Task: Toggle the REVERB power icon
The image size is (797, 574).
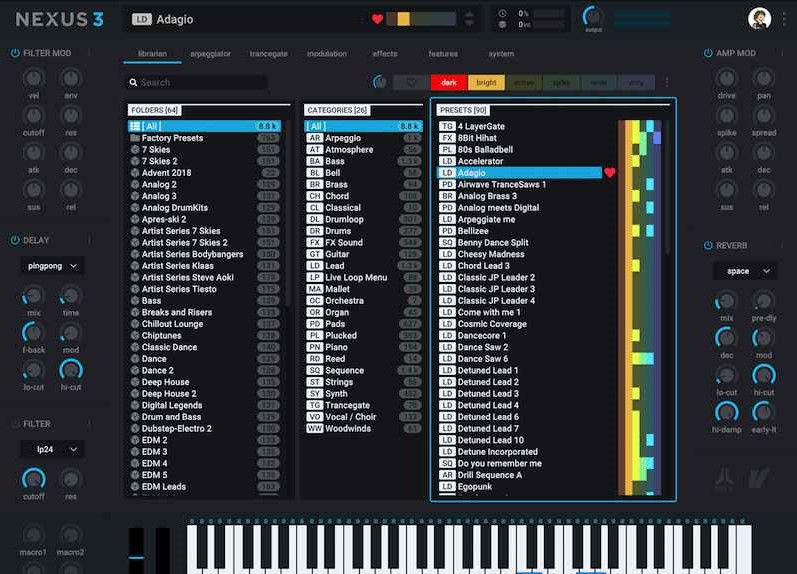Action: 708,245
